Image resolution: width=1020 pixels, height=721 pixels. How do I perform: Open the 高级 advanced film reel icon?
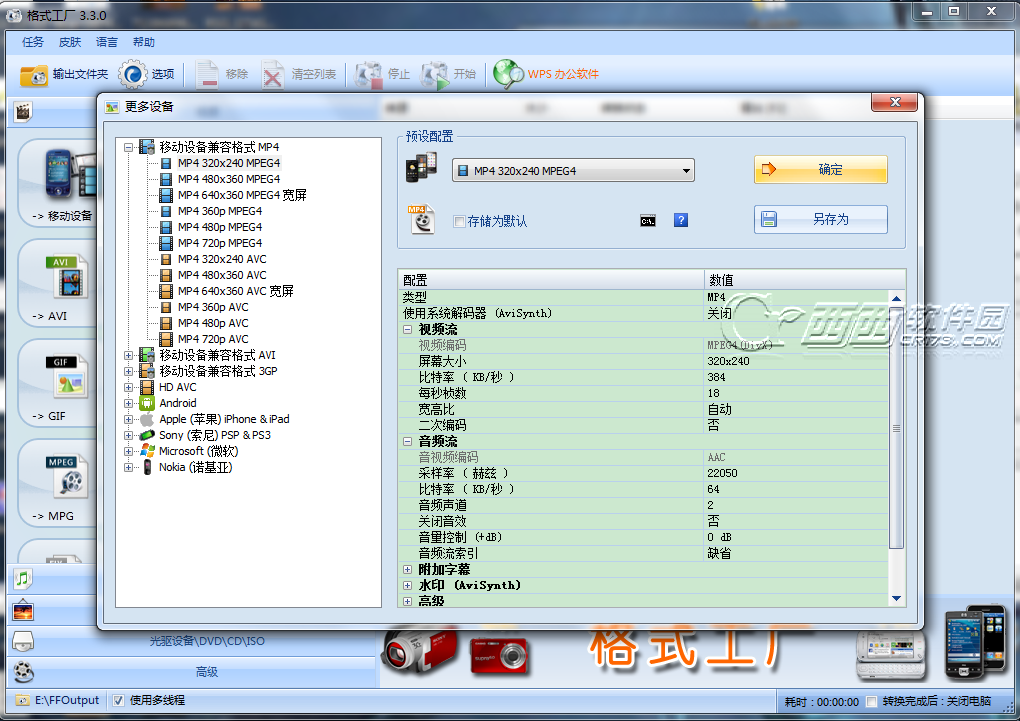(23, 672)
